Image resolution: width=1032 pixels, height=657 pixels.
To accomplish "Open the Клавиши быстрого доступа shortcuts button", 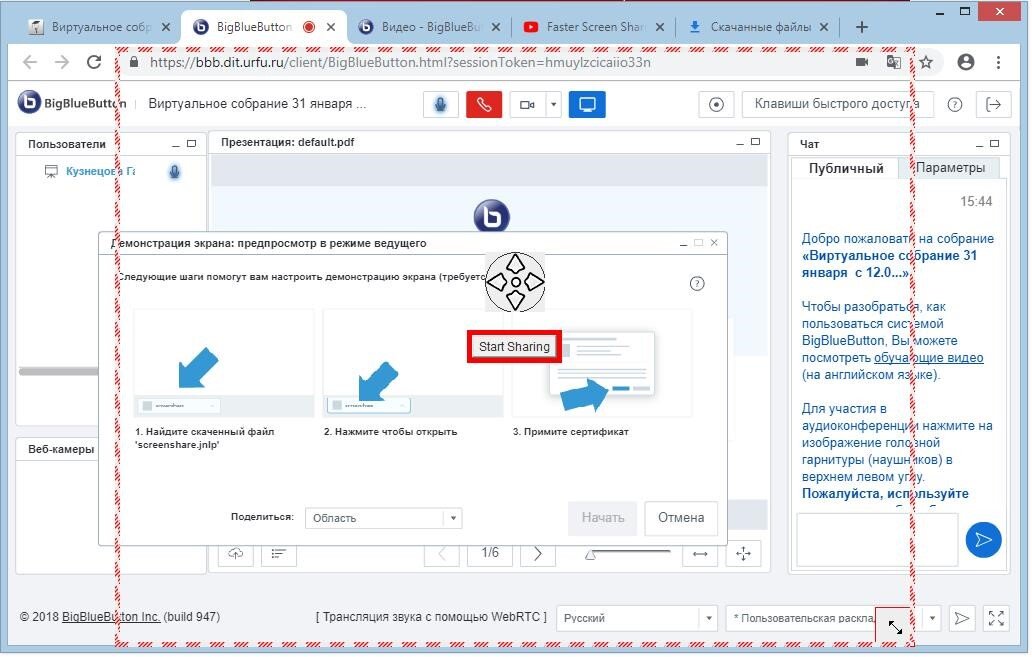I will coord(837,104).
